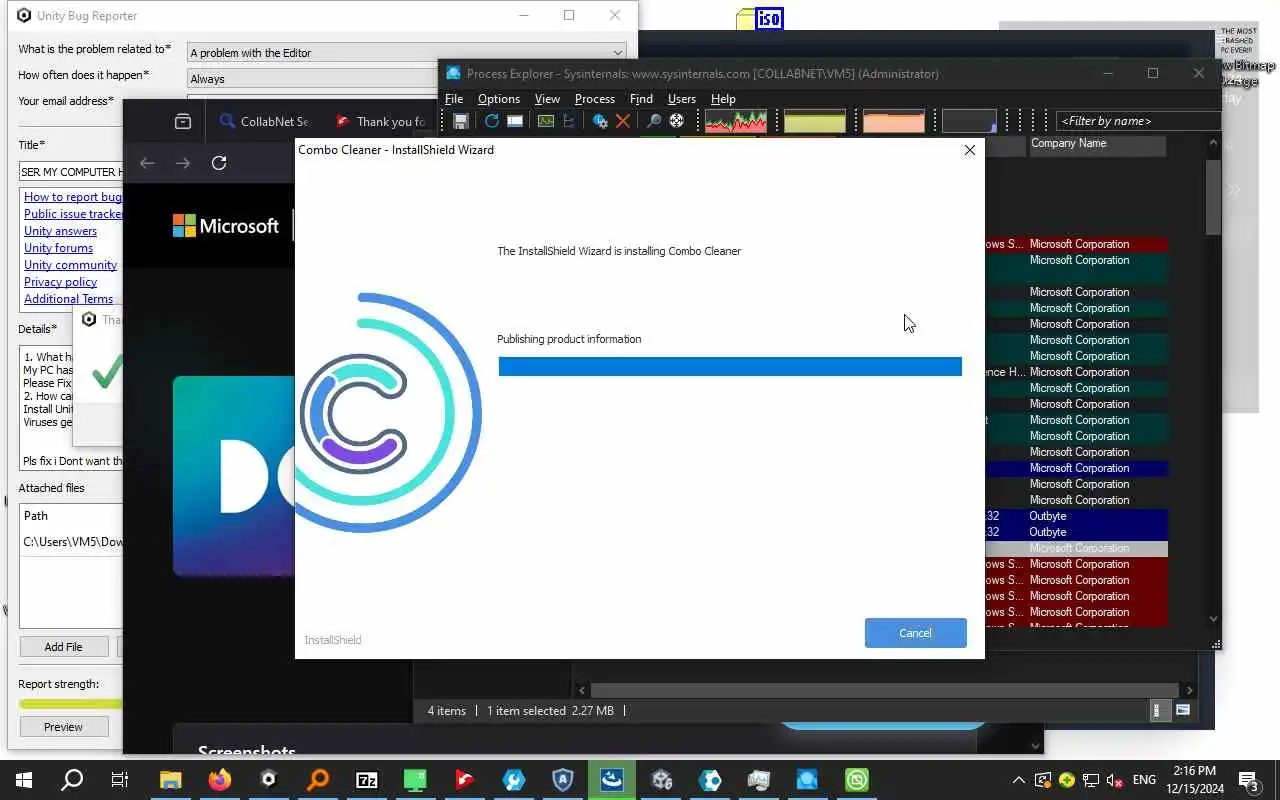Open the Process menu in Process Explorer

click(x=594, y=99)
